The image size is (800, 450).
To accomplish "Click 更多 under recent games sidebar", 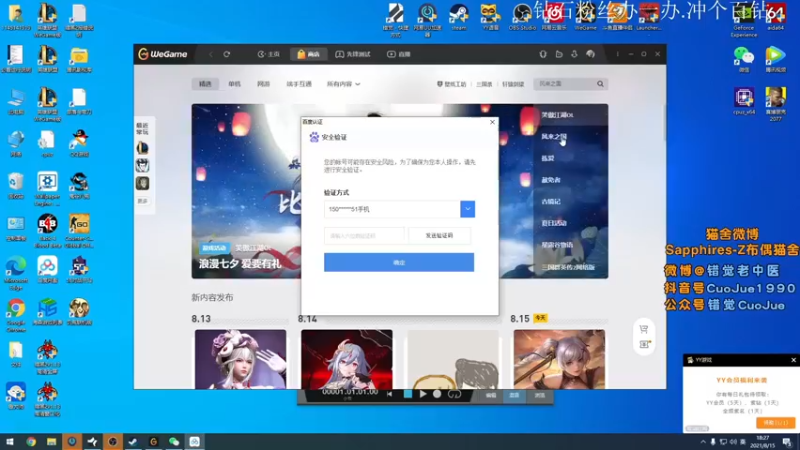I will (x=142, y=201).
